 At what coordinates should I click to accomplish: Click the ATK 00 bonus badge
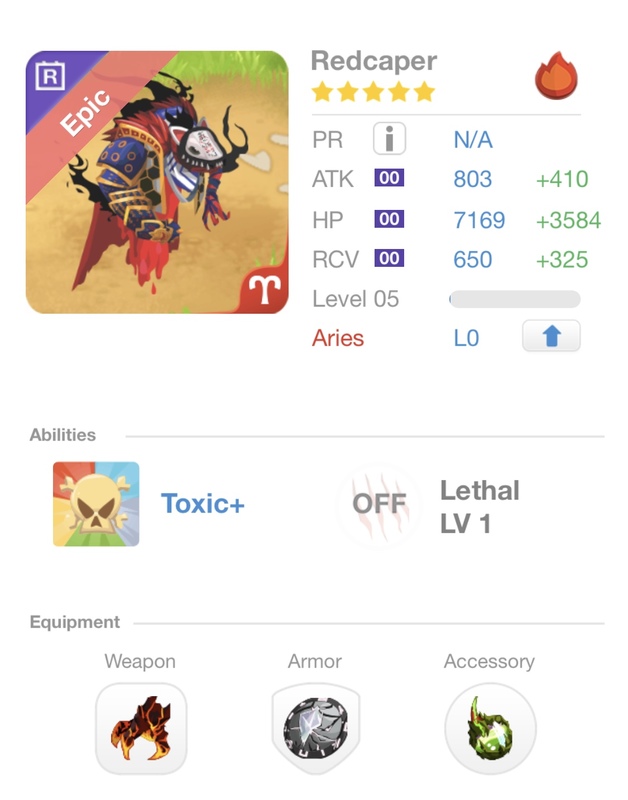pyautogui.click(x=389, y=178)
